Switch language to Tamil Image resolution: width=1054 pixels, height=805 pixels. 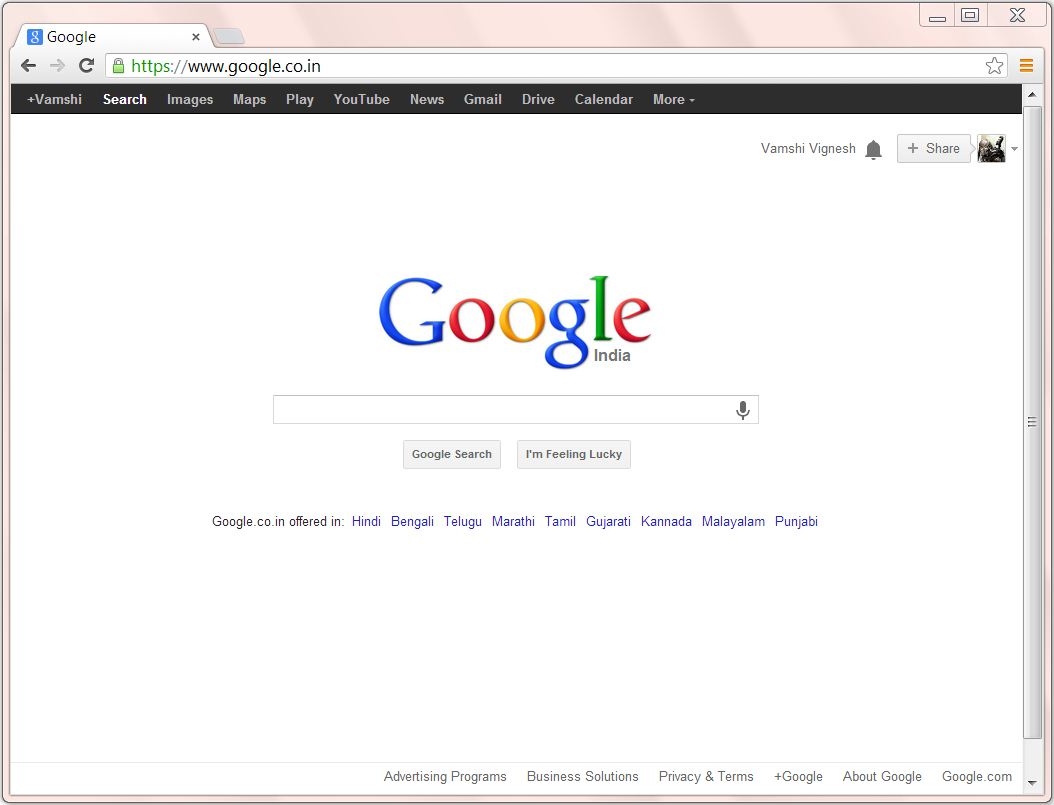coord(560,521)
